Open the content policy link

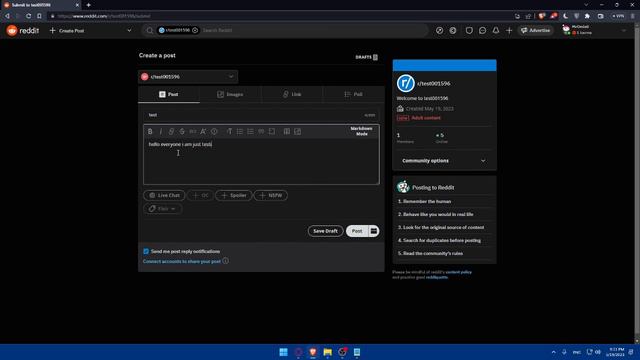pyautogui.click(x=458, y=272)
